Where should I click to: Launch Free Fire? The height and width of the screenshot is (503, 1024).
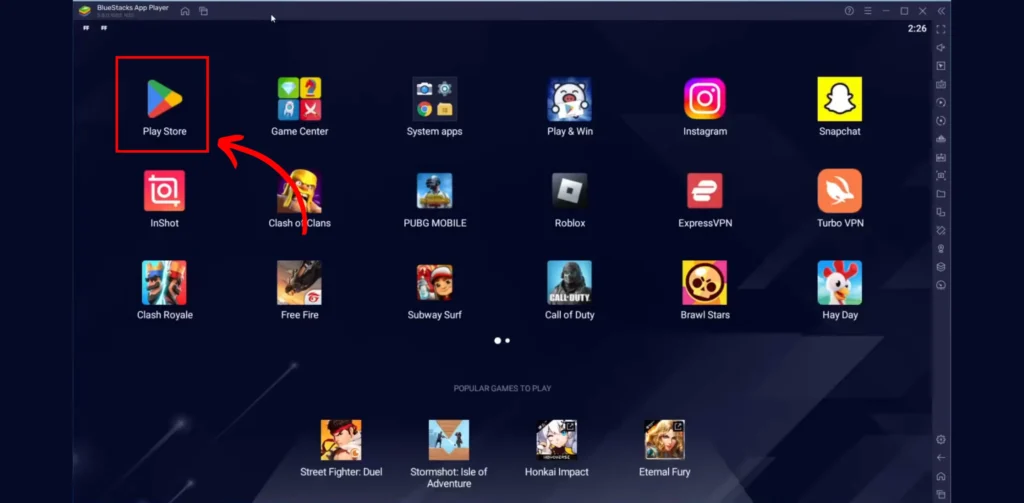[299, 283]
